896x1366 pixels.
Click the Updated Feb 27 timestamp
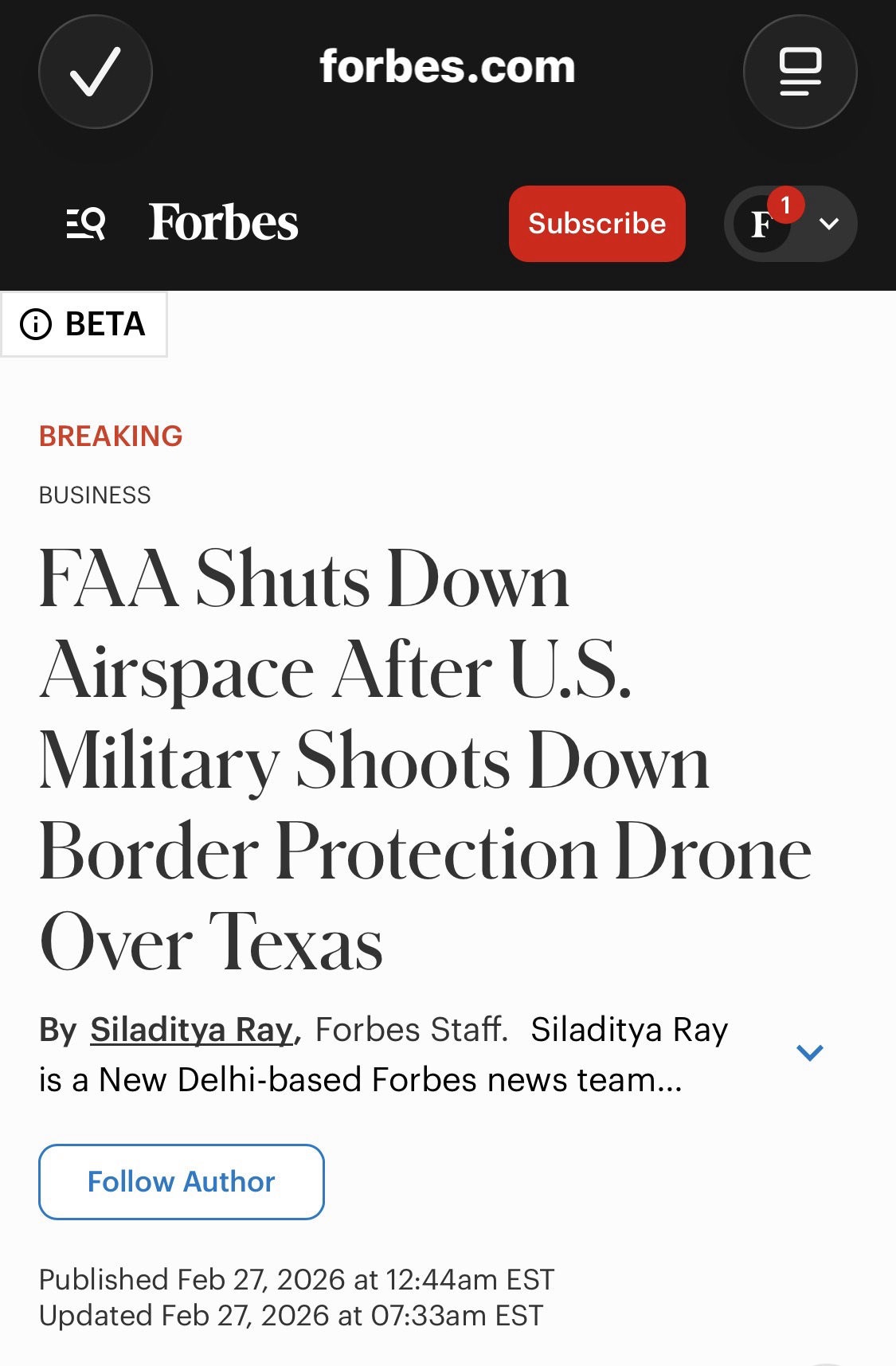coord(291,1315)
